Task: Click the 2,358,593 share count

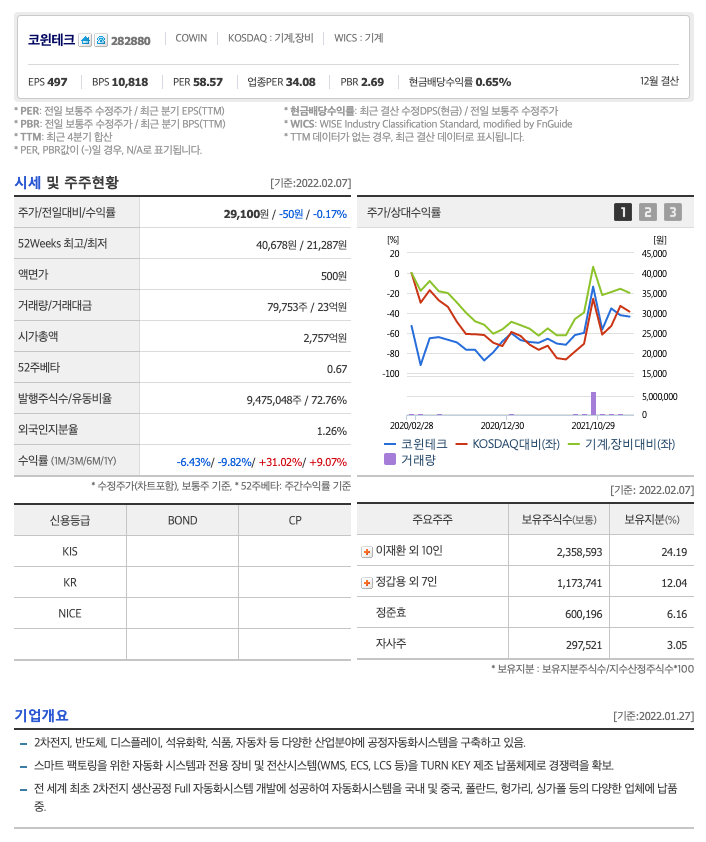Action: coord(579,552)
